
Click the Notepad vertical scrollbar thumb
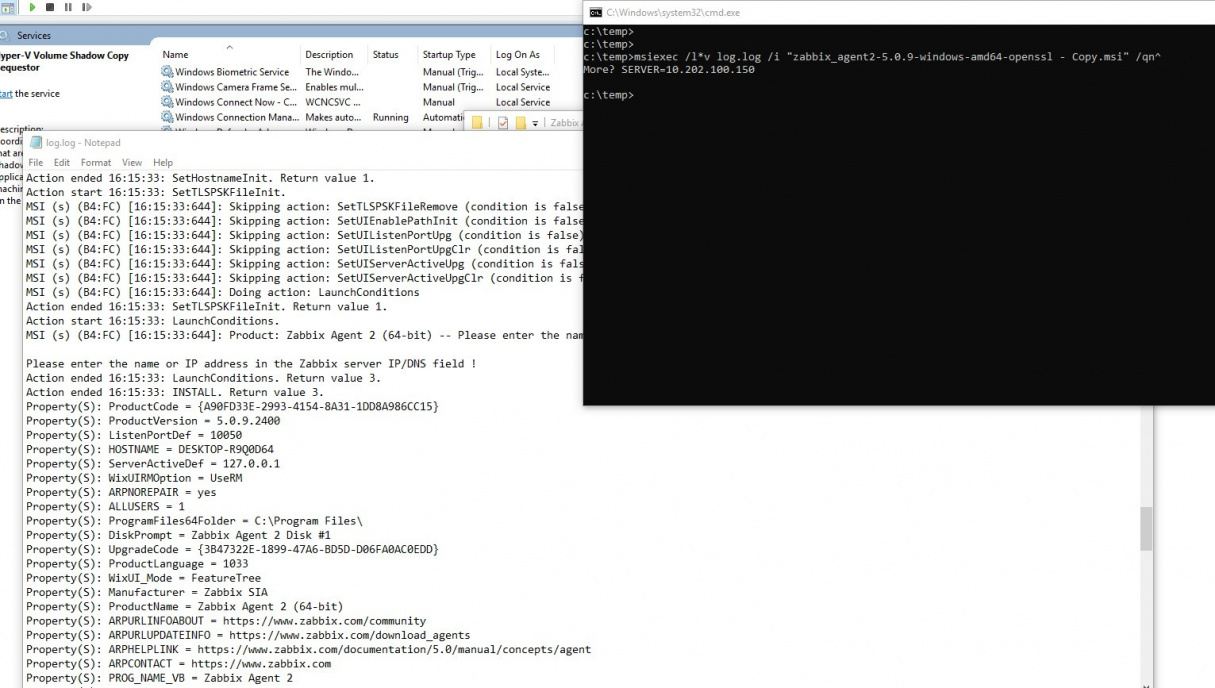pyautogui.click(x=1146, y=528)
